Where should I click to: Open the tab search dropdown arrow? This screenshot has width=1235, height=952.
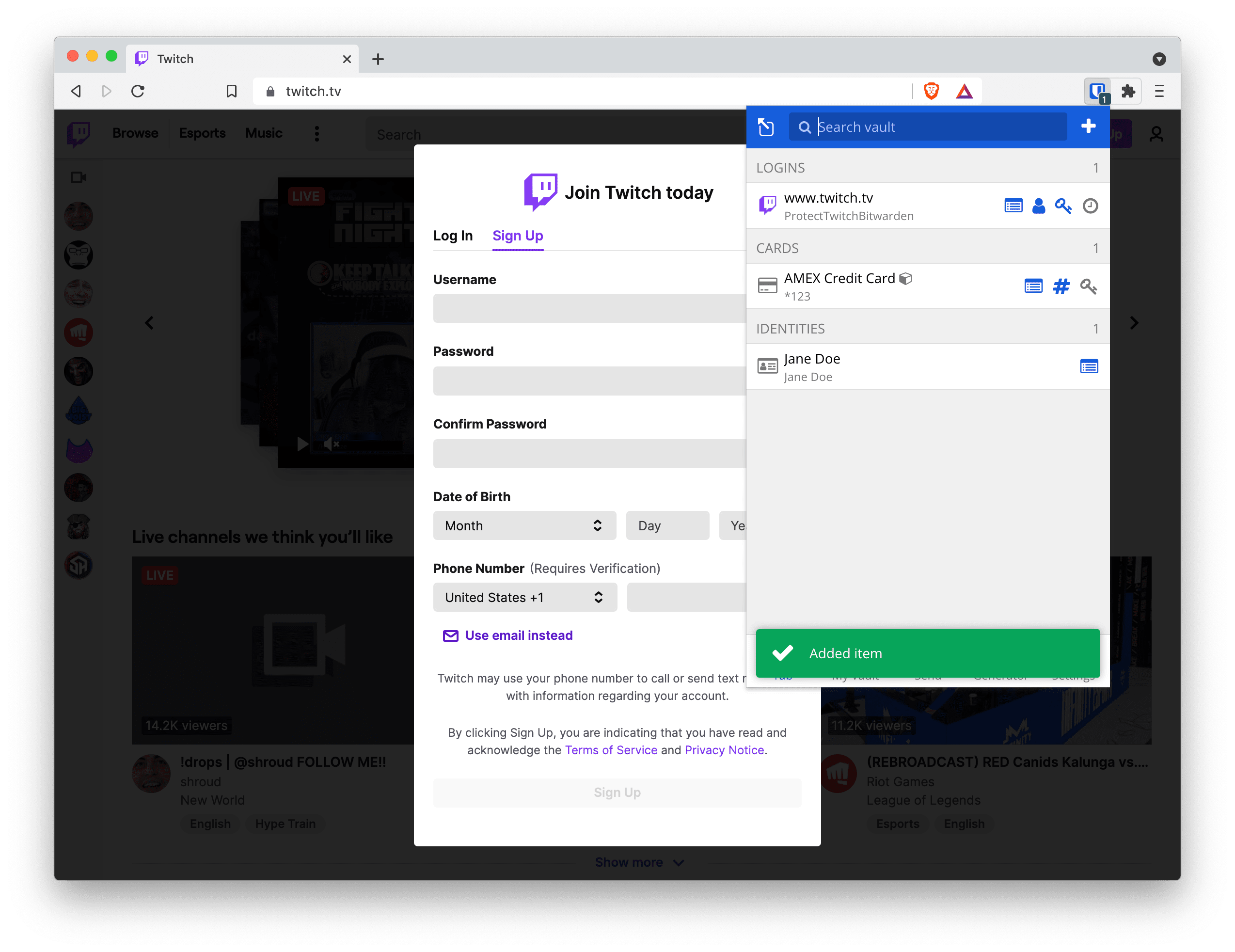click(1158, 59)
